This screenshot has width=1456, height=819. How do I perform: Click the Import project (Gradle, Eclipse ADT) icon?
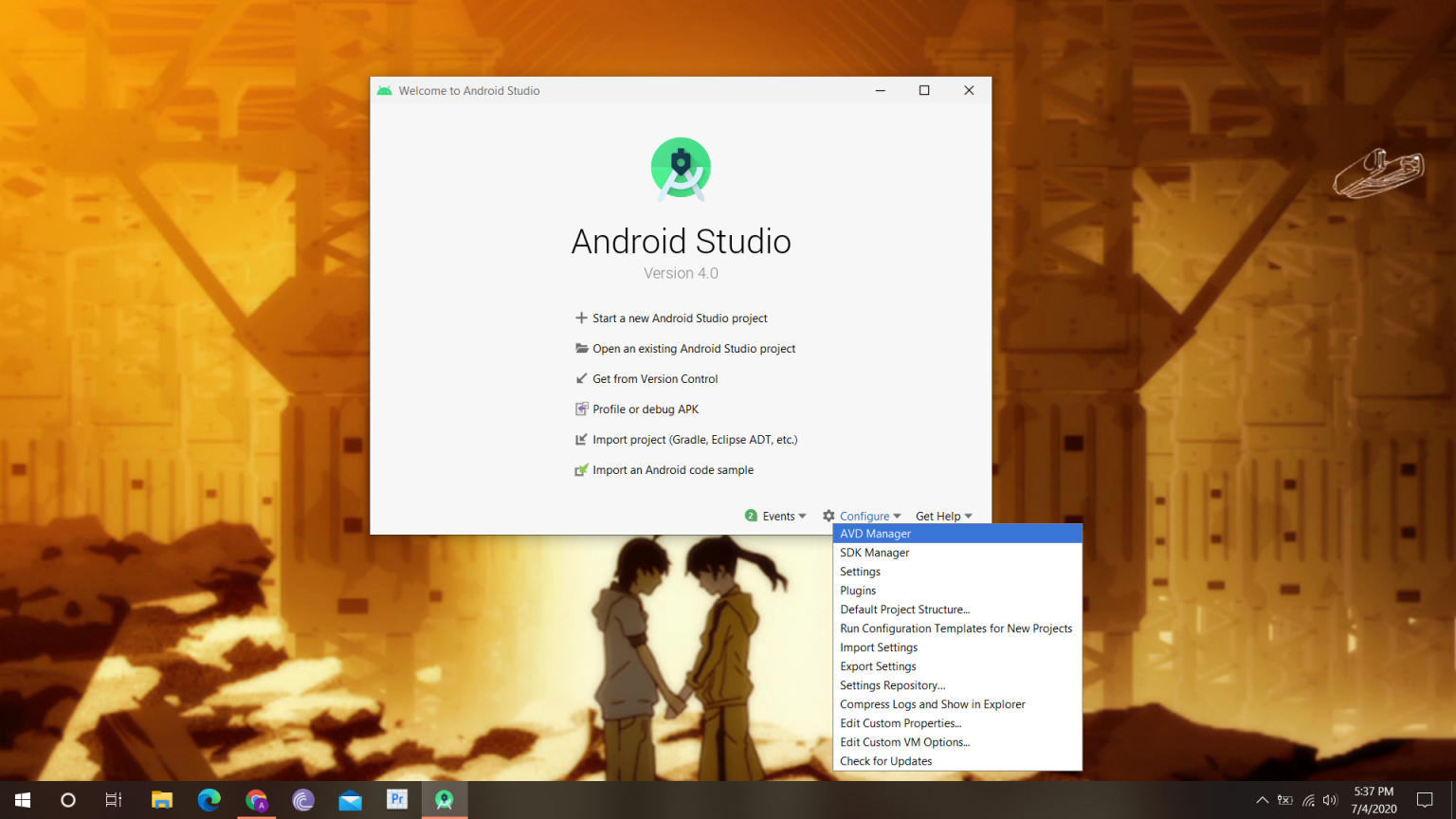coord(581,439)
